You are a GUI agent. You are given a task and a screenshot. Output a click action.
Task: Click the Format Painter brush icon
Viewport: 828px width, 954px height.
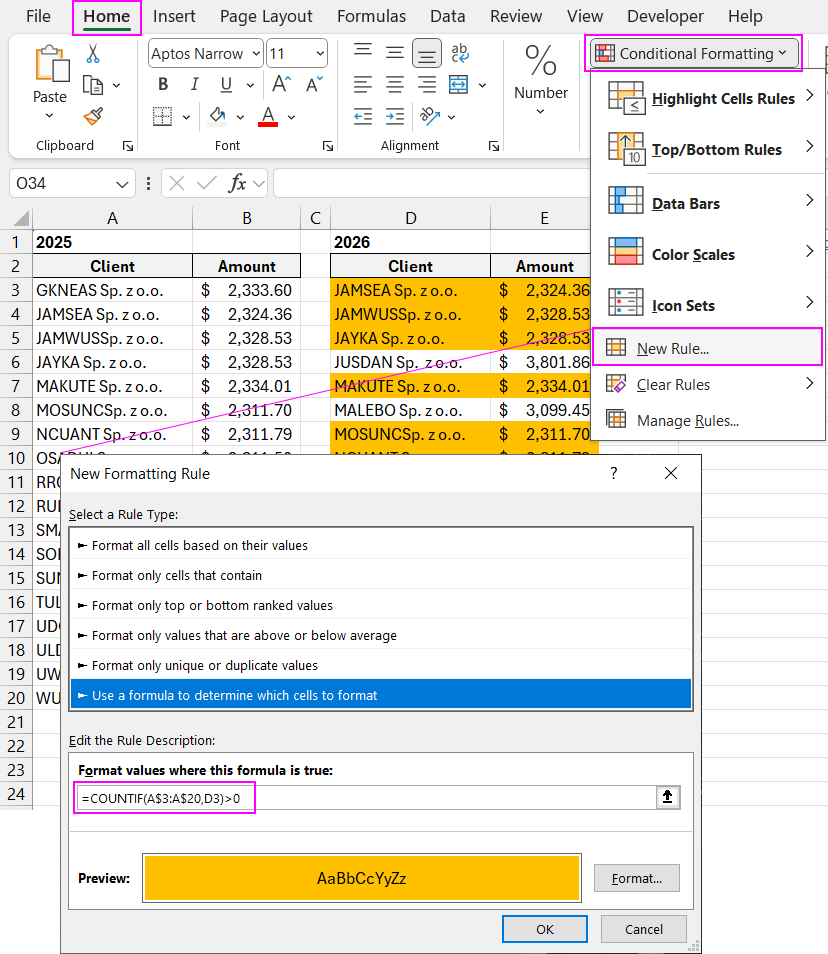[93, 117]
